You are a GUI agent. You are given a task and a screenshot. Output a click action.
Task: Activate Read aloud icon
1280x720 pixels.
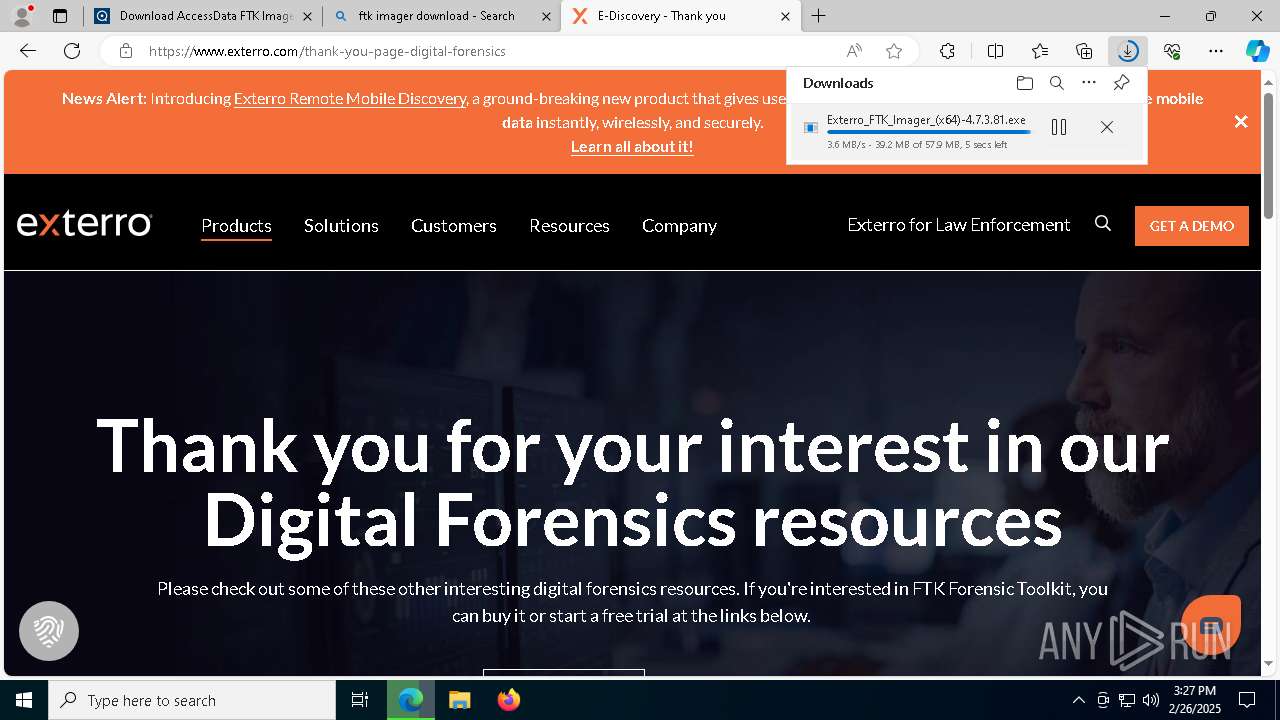tap(854, 51)
